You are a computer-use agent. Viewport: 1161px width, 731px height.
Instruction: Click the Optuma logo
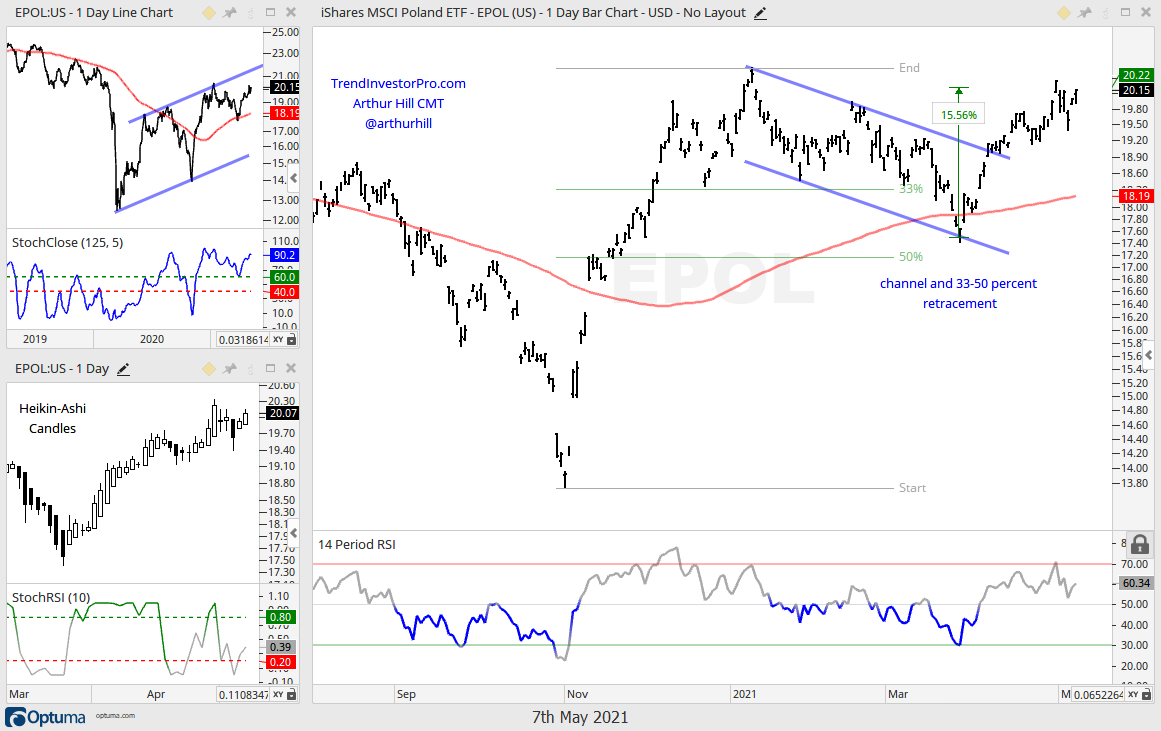tap(46, 717)
